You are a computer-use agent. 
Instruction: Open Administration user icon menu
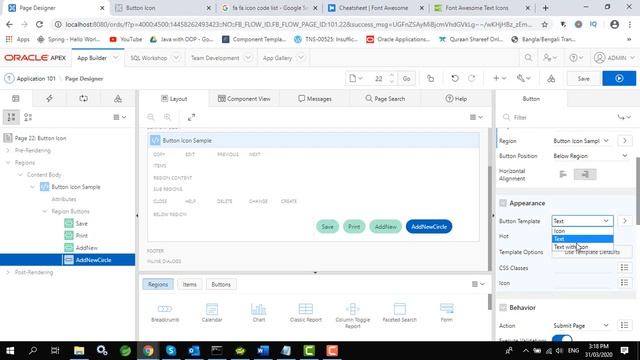coord(550,58)
